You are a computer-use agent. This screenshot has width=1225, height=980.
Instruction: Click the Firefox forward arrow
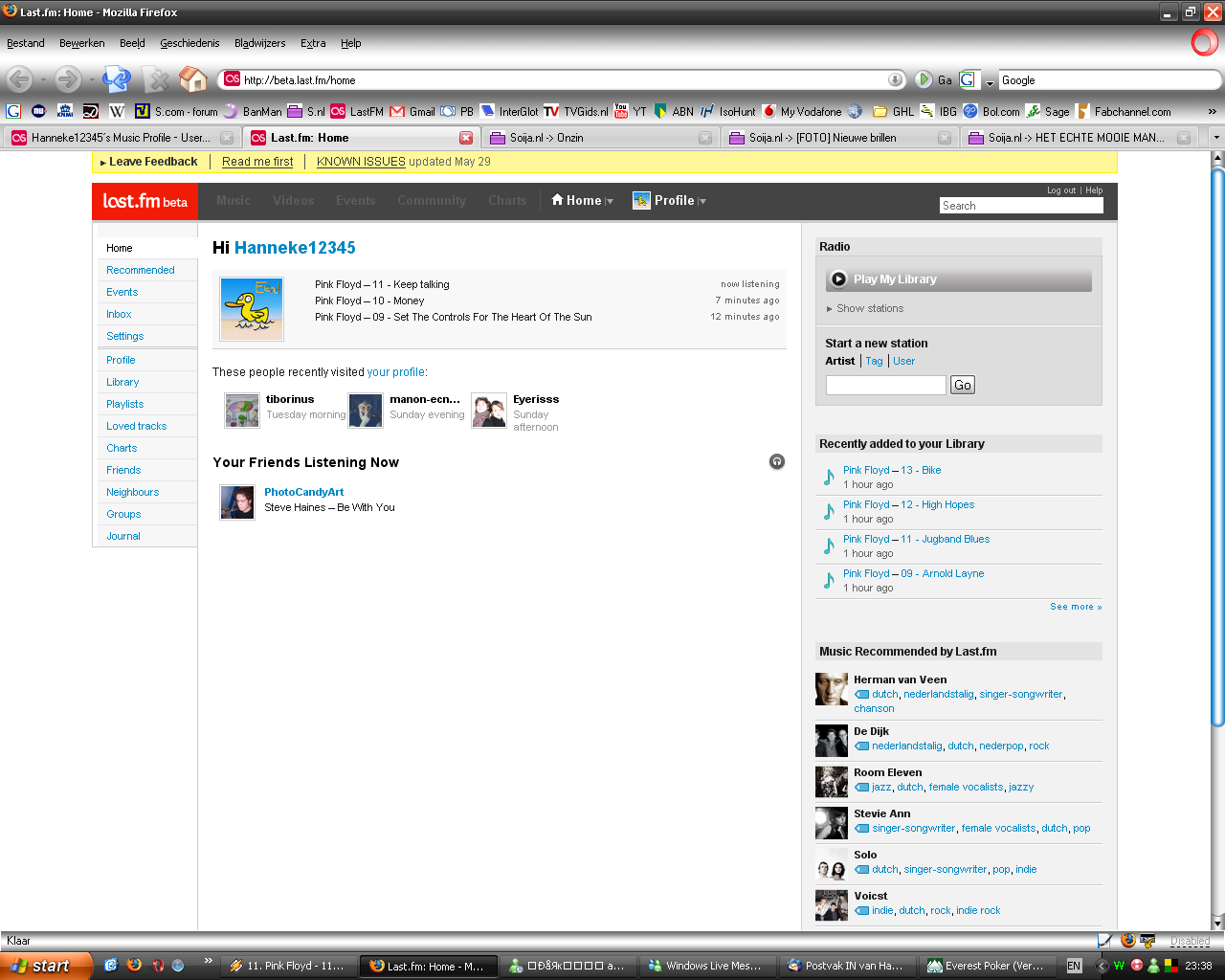point(67,79)
